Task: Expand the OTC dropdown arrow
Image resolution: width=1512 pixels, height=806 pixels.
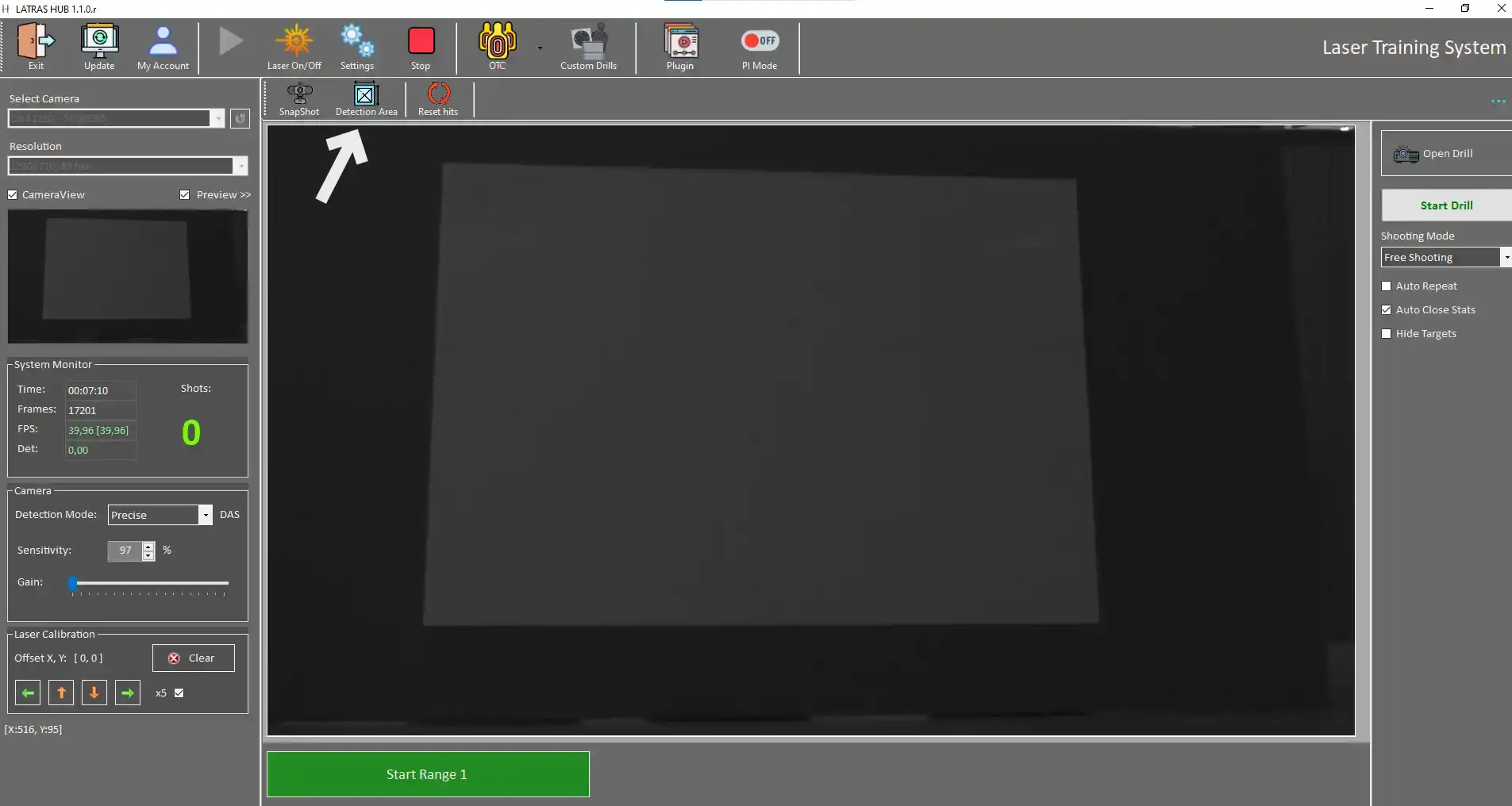Action: (x=540, y=48)
